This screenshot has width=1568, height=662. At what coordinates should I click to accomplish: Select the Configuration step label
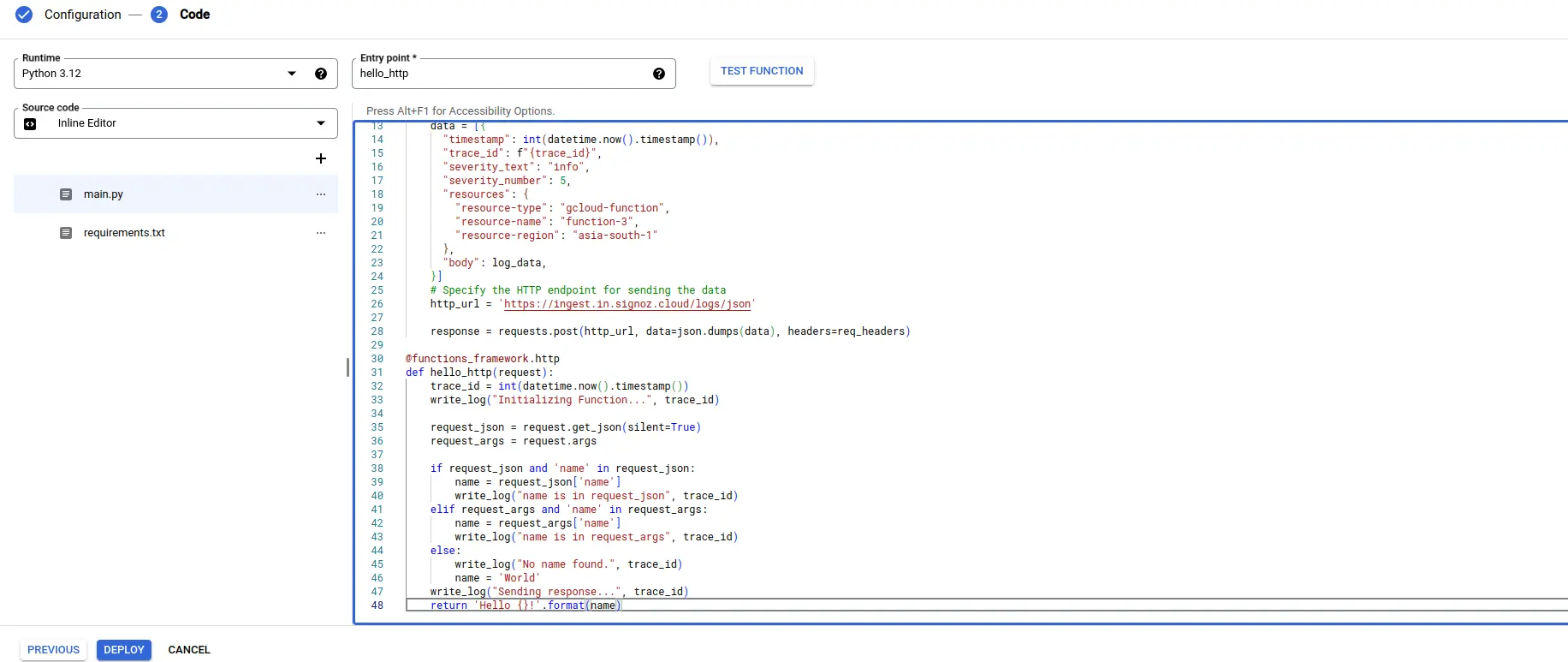coord(82,15)
